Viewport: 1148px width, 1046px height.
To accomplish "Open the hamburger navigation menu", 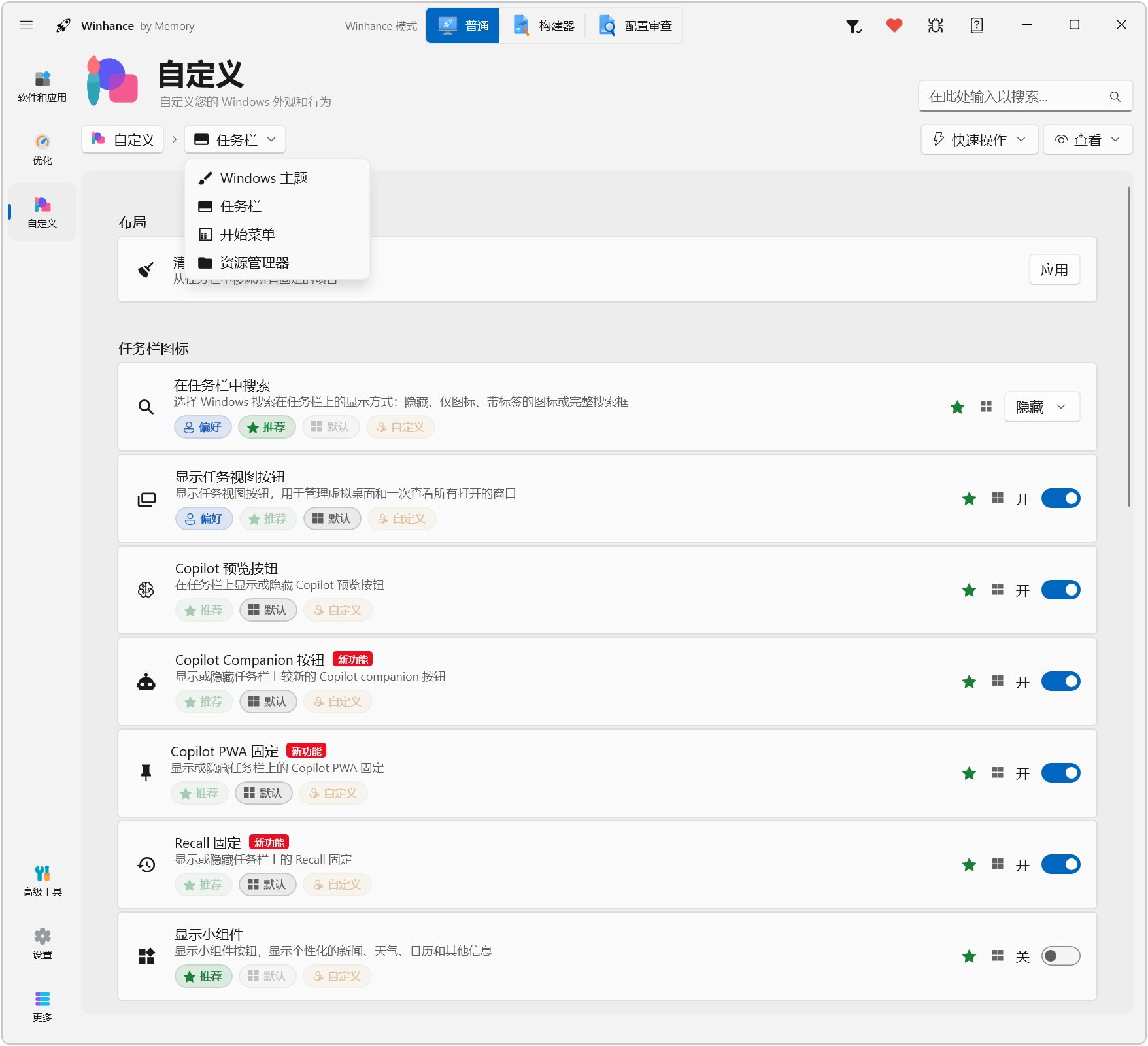I will pos(26,25).
